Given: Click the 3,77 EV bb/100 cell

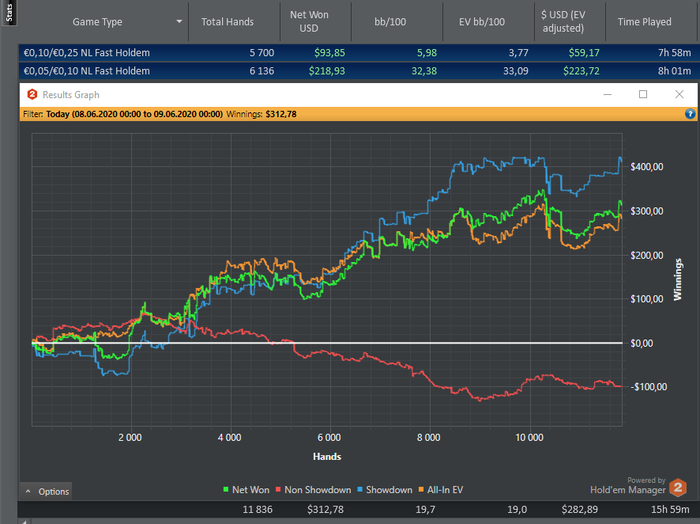Looking at the screenshot, I should click(x=518, y=53).
